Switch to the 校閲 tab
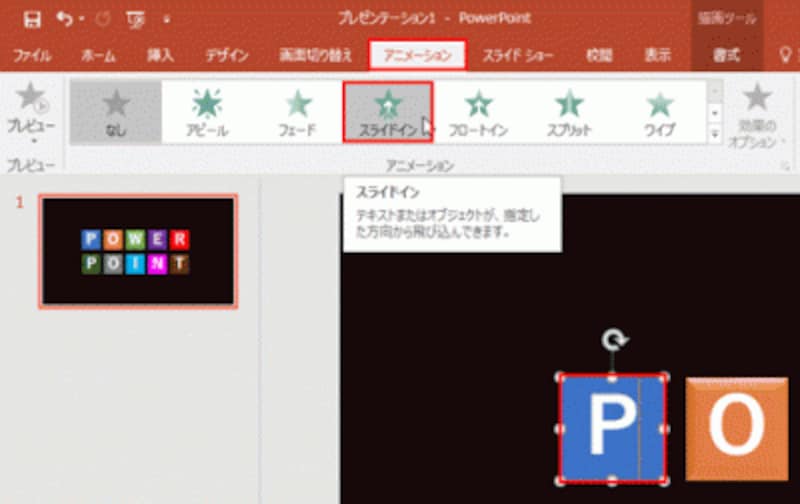Screen dimensions: 800x504 click(599, 55)
